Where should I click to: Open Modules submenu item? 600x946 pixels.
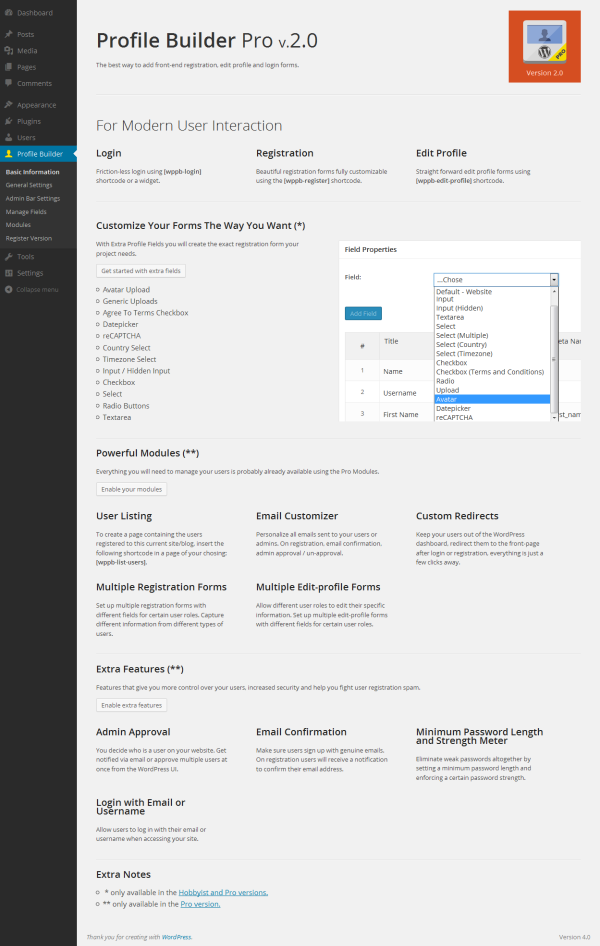coord(18,224)
